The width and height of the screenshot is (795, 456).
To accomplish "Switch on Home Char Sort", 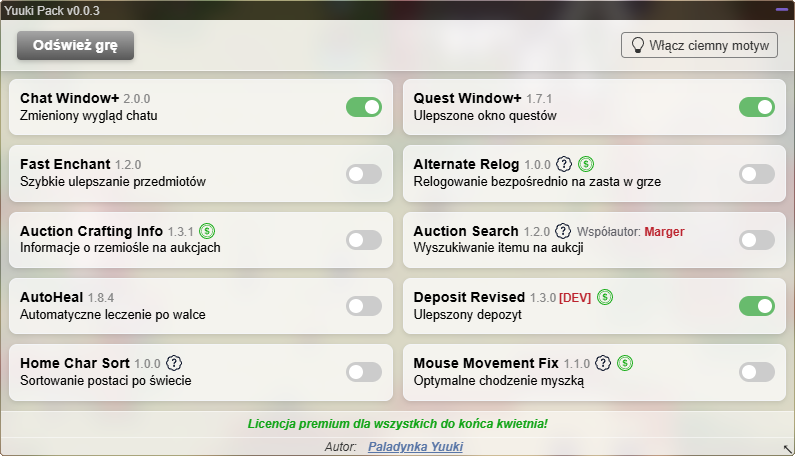I will click(x=364, y=372).
